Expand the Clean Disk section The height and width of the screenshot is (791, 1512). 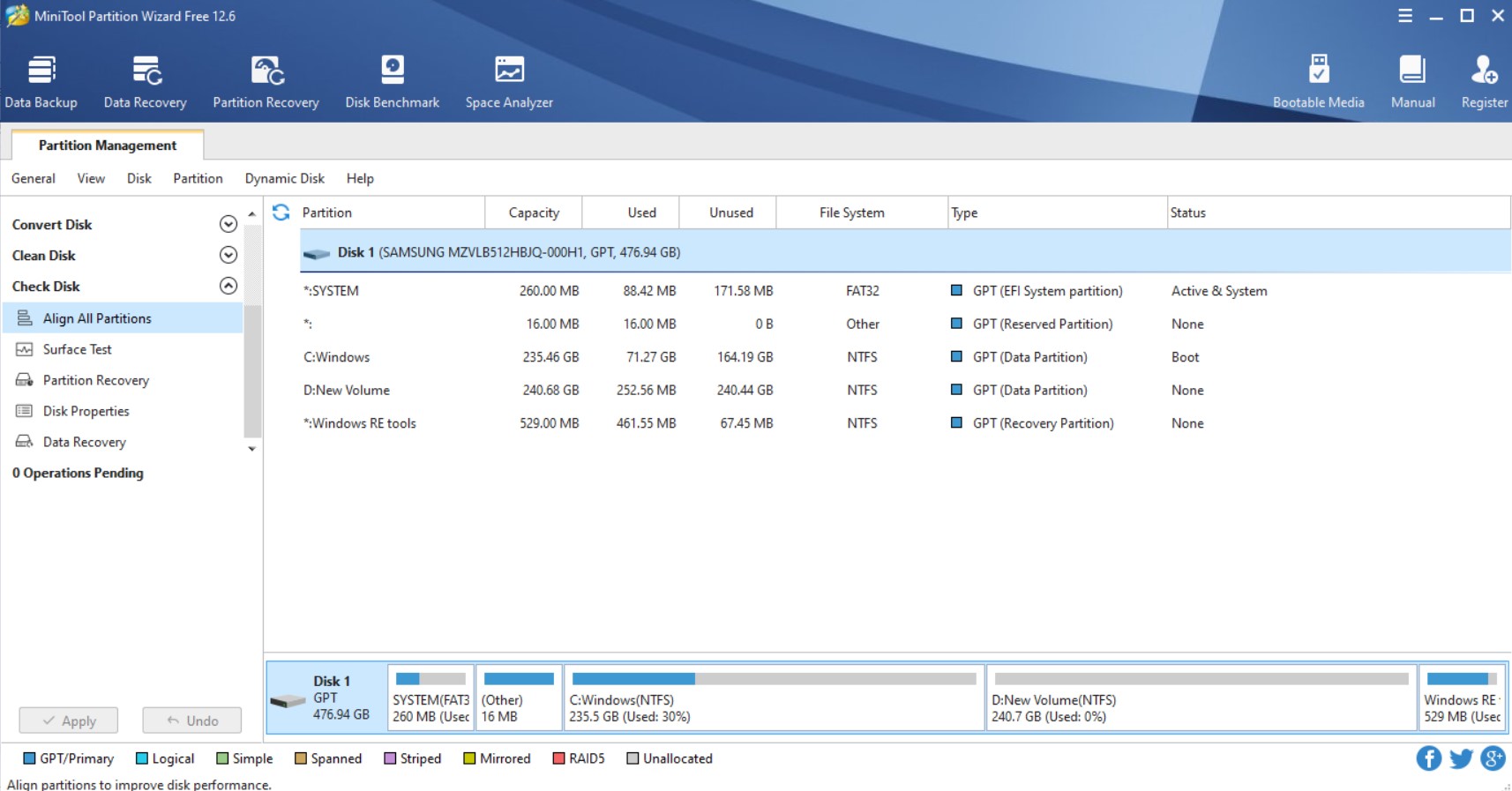[228, 255]
